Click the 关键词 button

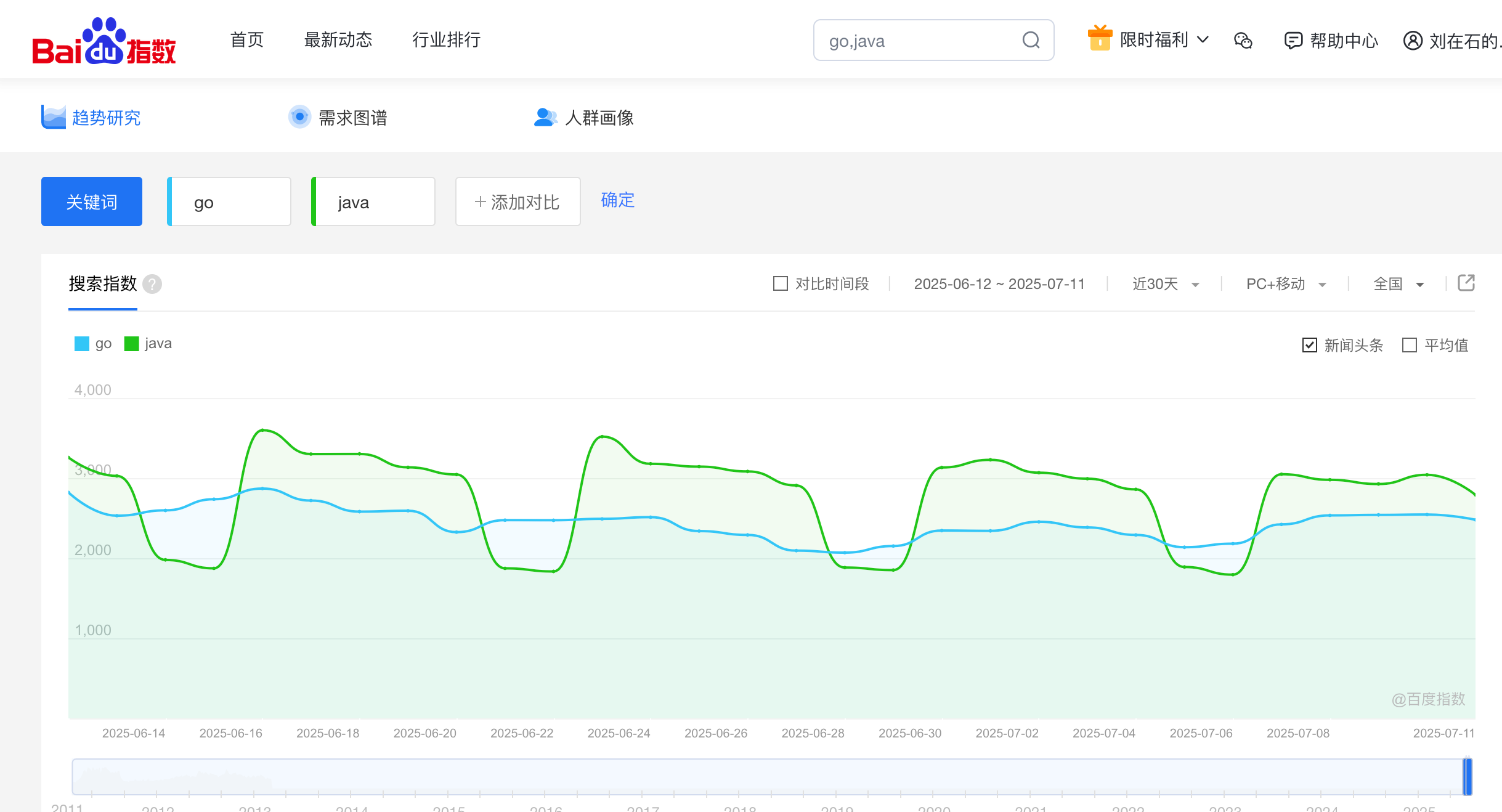pyautogui.click(x=92, y=201)
